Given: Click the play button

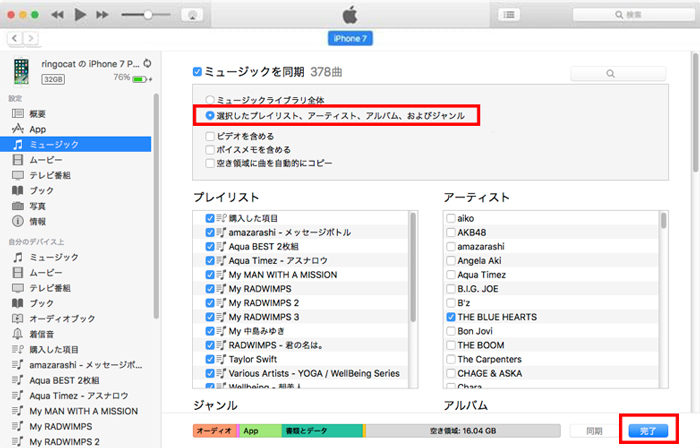Looking at the screenshot, I should pos(80,15).
